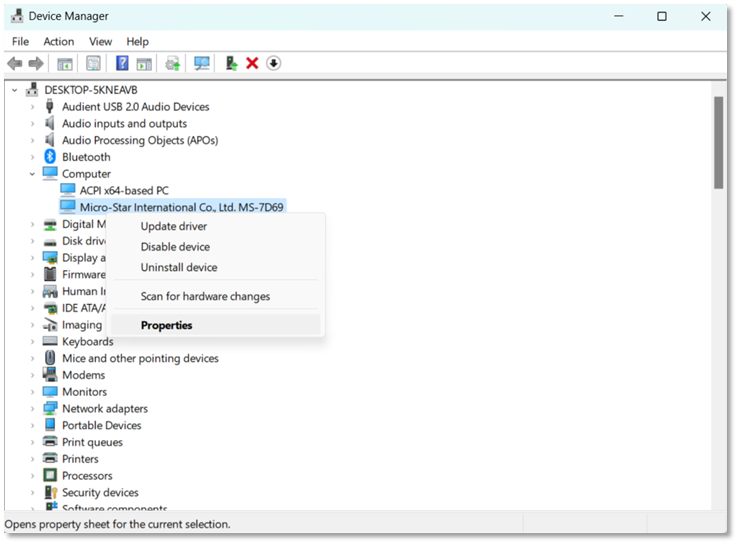Expand the Mice and other pointing devices node

[32, 358]
